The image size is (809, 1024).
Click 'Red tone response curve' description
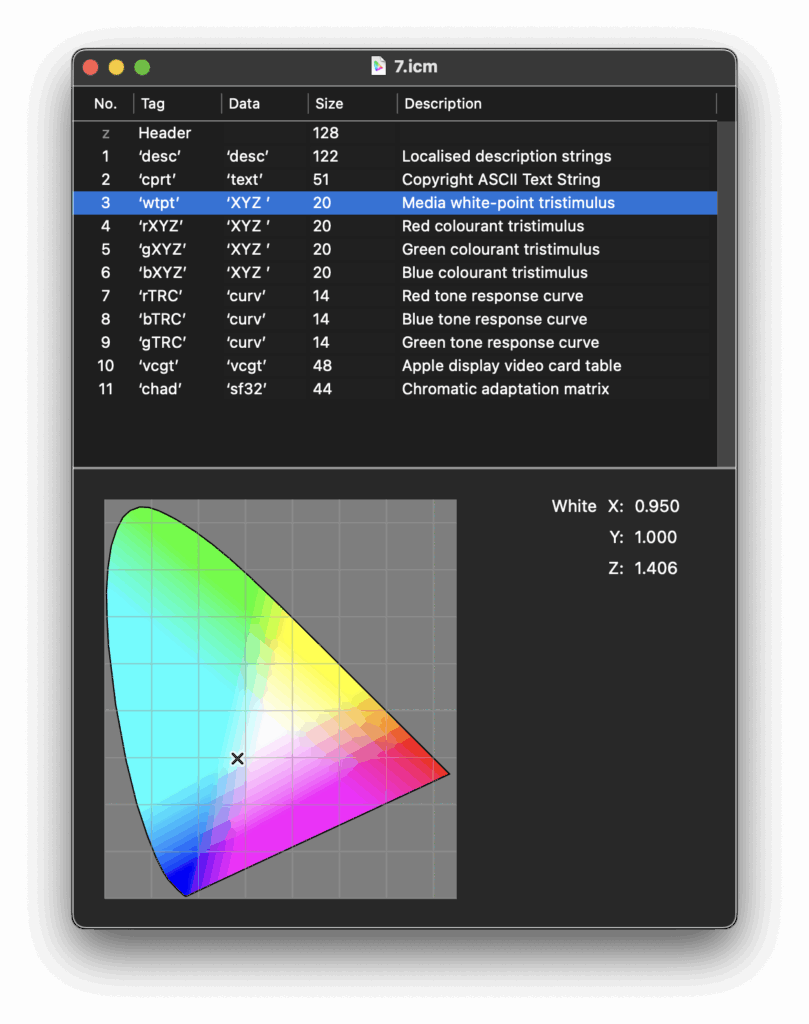492,296
